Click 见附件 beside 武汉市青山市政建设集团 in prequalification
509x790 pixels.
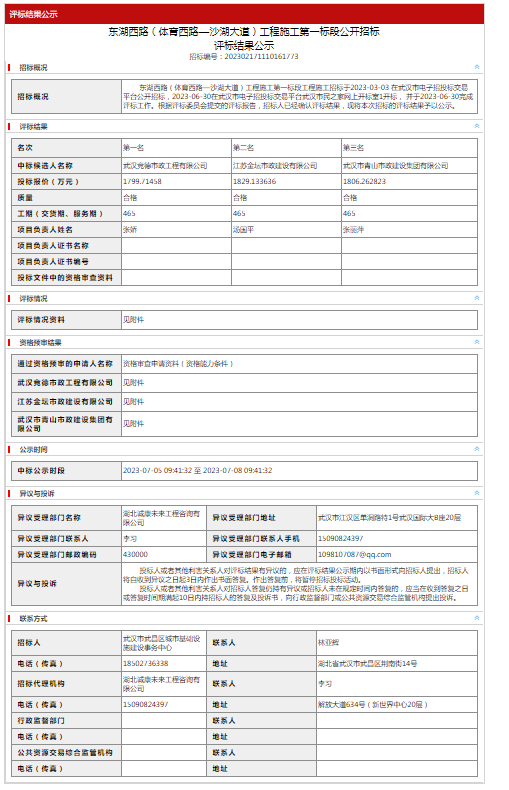[134, 424]
